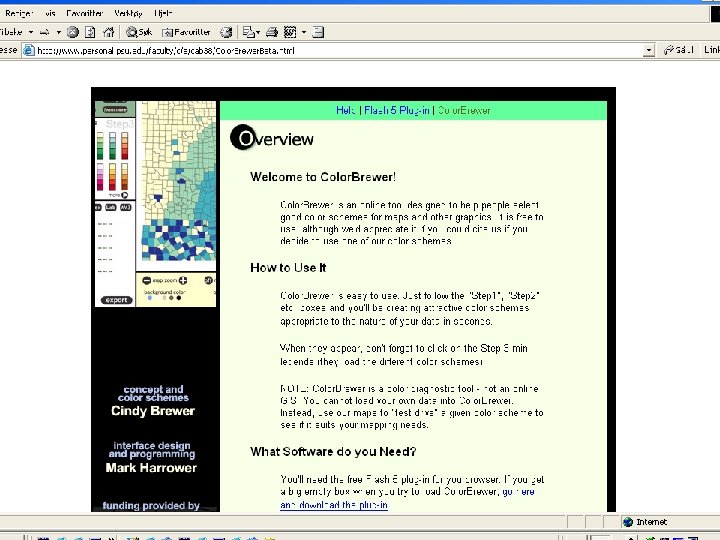Click the 'How to Use It' heading
The height and width of the screenshot is (540, 720).
coord(288,268)
